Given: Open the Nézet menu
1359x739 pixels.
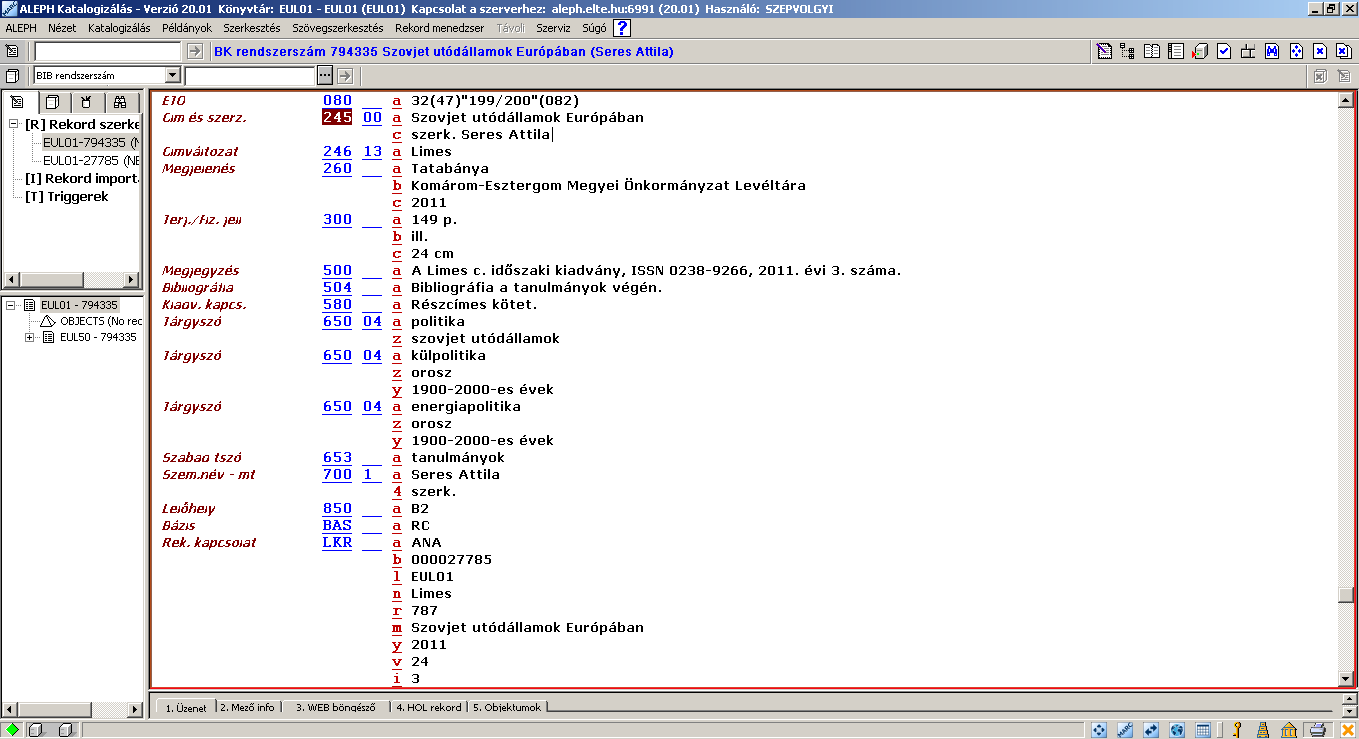Looking at the screenshot, I should point(62,28).
